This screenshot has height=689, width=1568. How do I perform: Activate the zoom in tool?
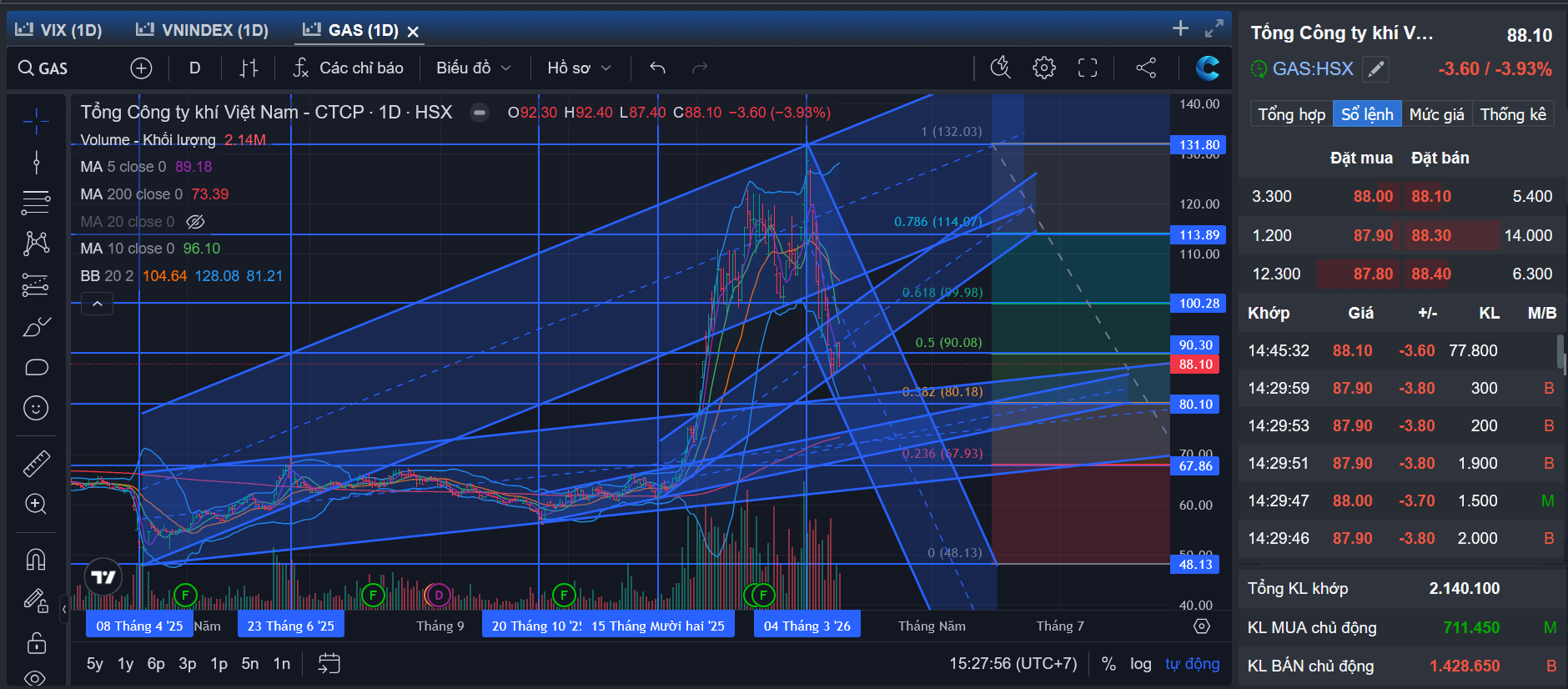36,504
